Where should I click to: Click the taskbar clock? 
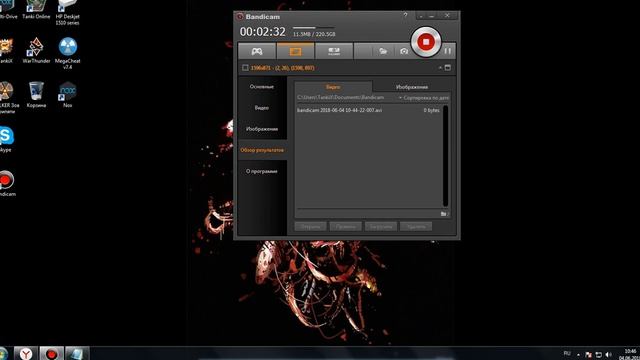pos(629,354)
